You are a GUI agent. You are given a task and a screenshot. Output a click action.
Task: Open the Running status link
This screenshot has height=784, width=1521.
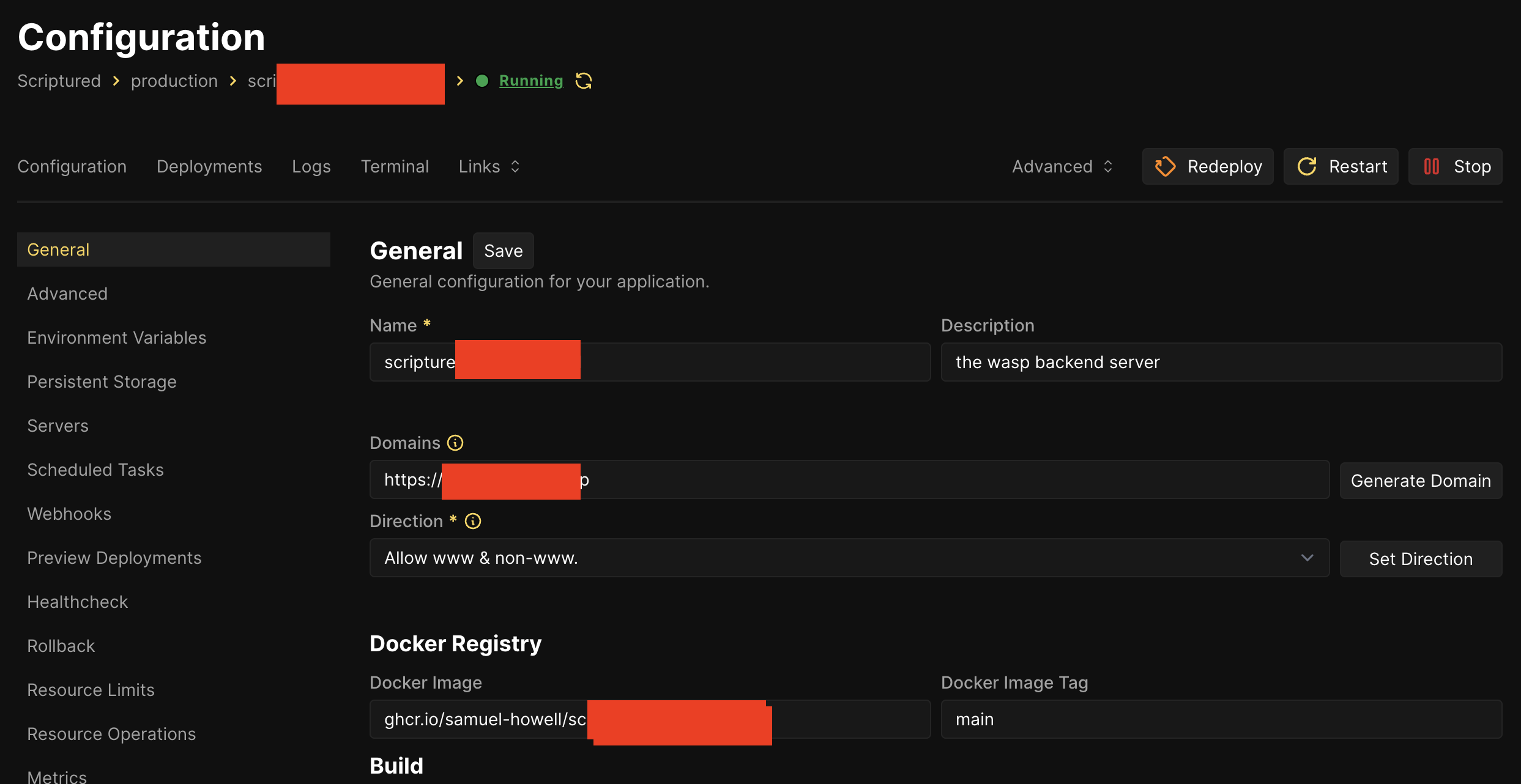point(531,81)
